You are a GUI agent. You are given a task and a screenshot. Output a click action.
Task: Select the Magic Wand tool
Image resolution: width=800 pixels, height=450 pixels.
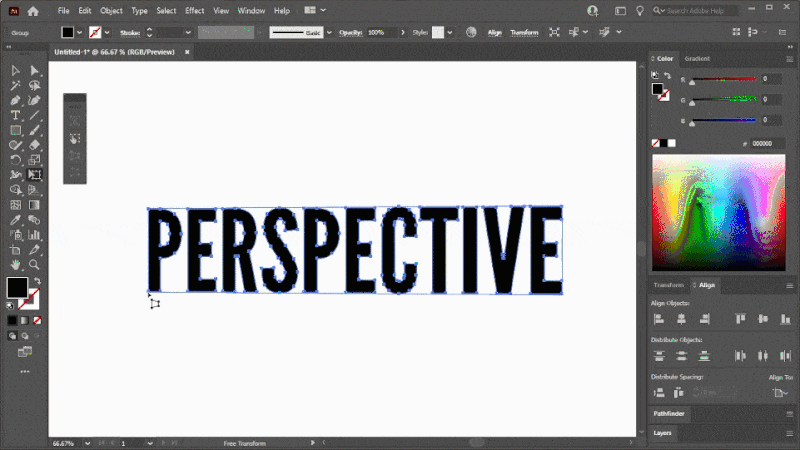(15, 85)
